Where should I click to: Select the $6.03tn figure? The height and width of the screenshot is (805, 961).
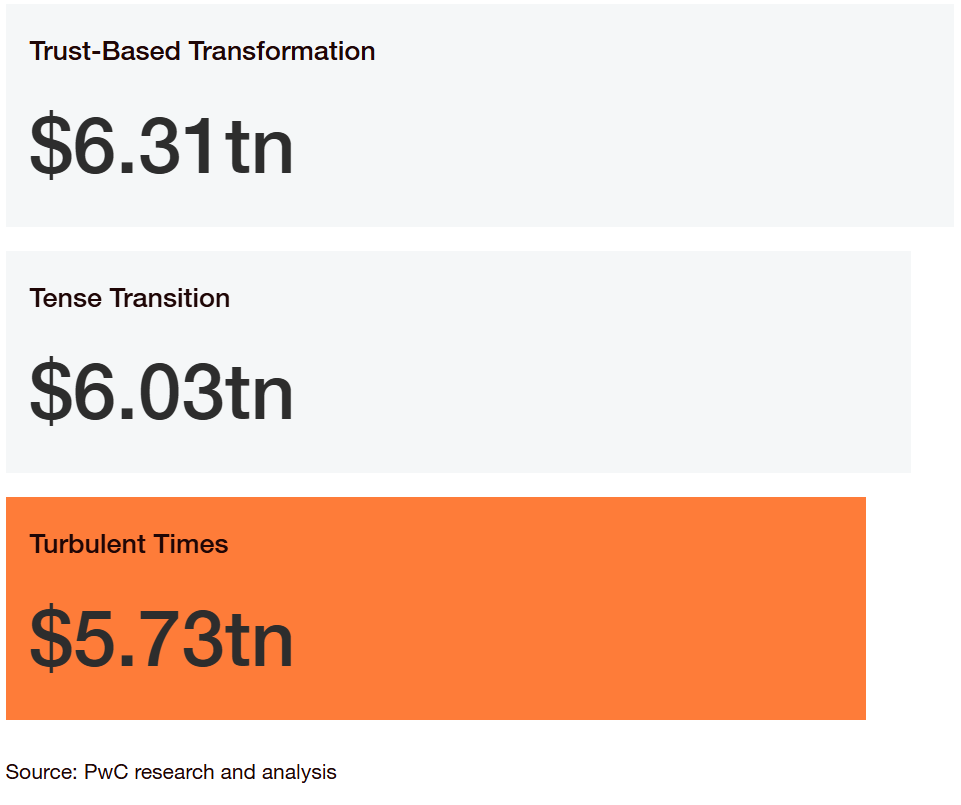(x=162, y=391)
